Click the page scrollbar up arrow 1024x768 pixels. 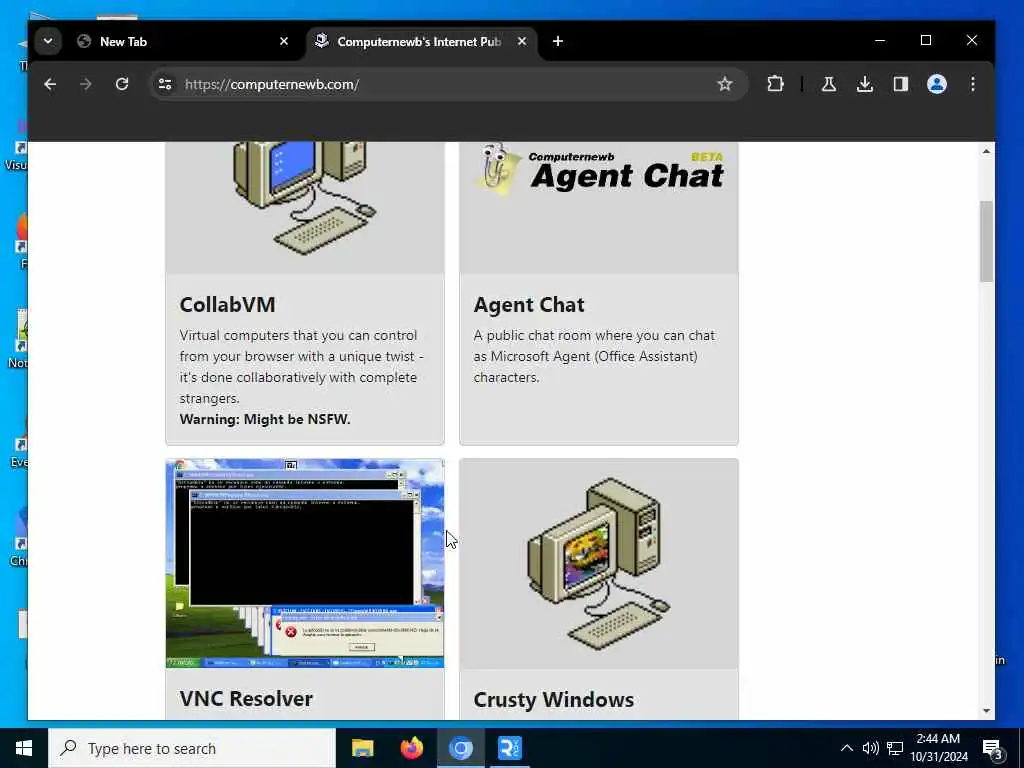tap(986, 151)
